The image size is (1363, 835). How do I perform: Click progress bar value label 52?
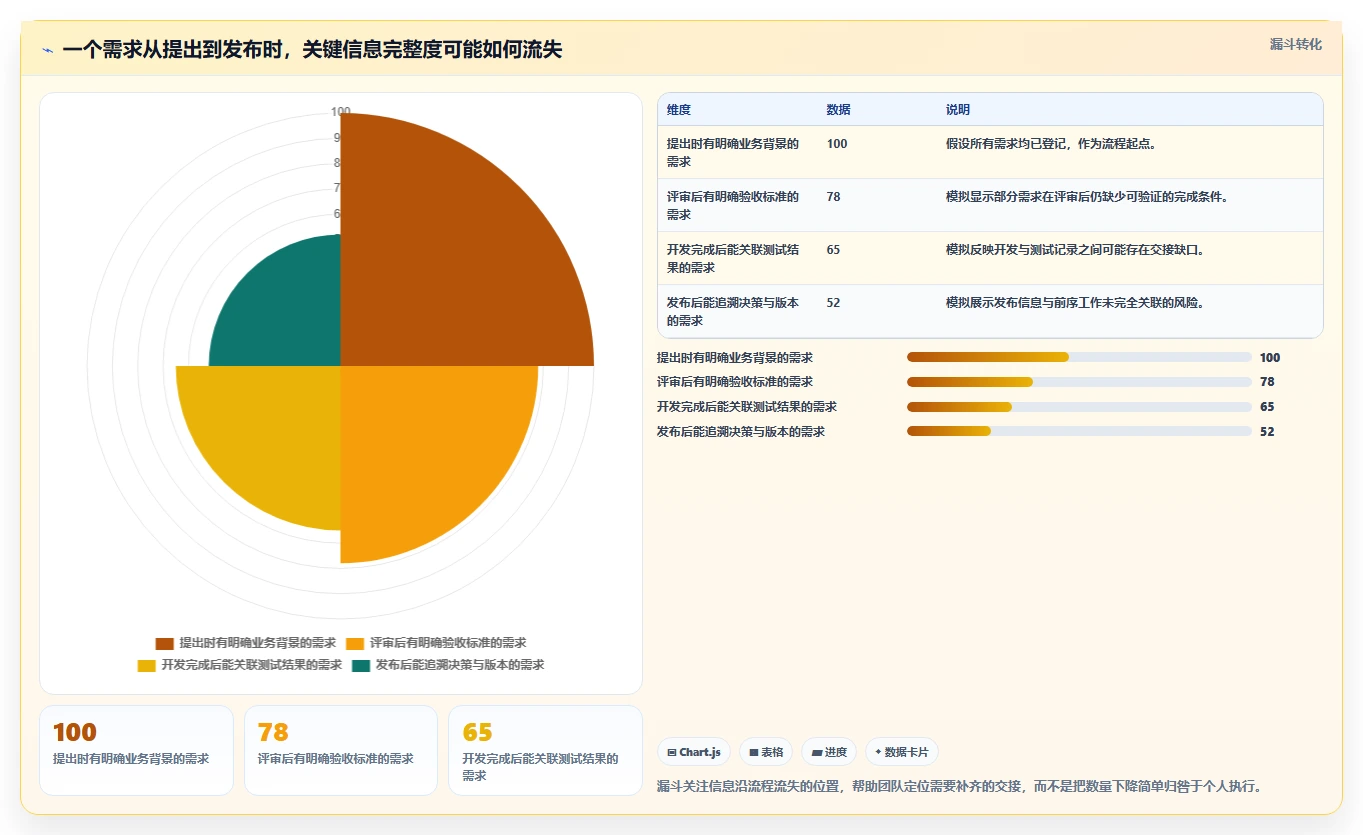[1267, 432]
